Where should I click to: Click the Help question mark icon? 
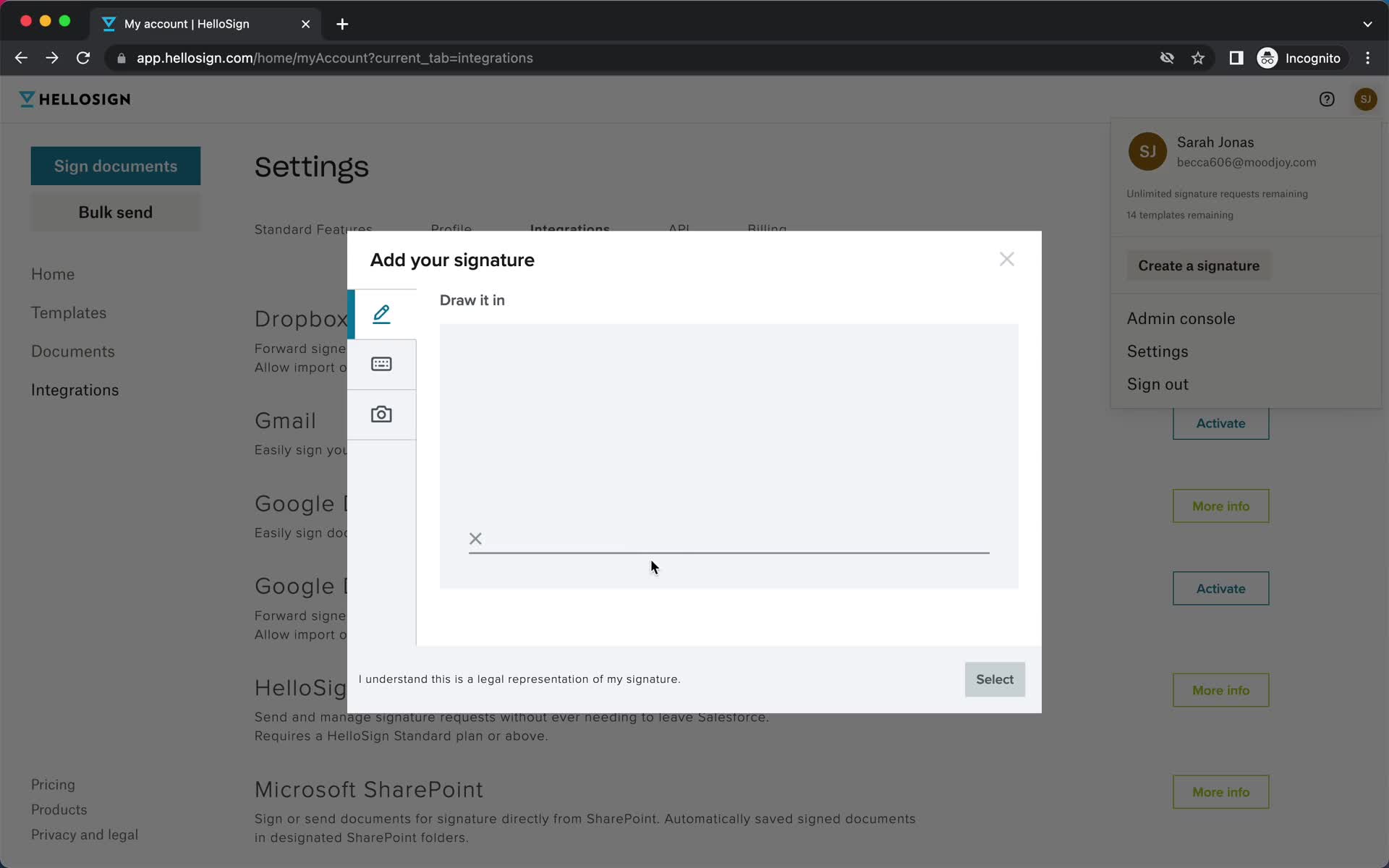coord(1327,99)
